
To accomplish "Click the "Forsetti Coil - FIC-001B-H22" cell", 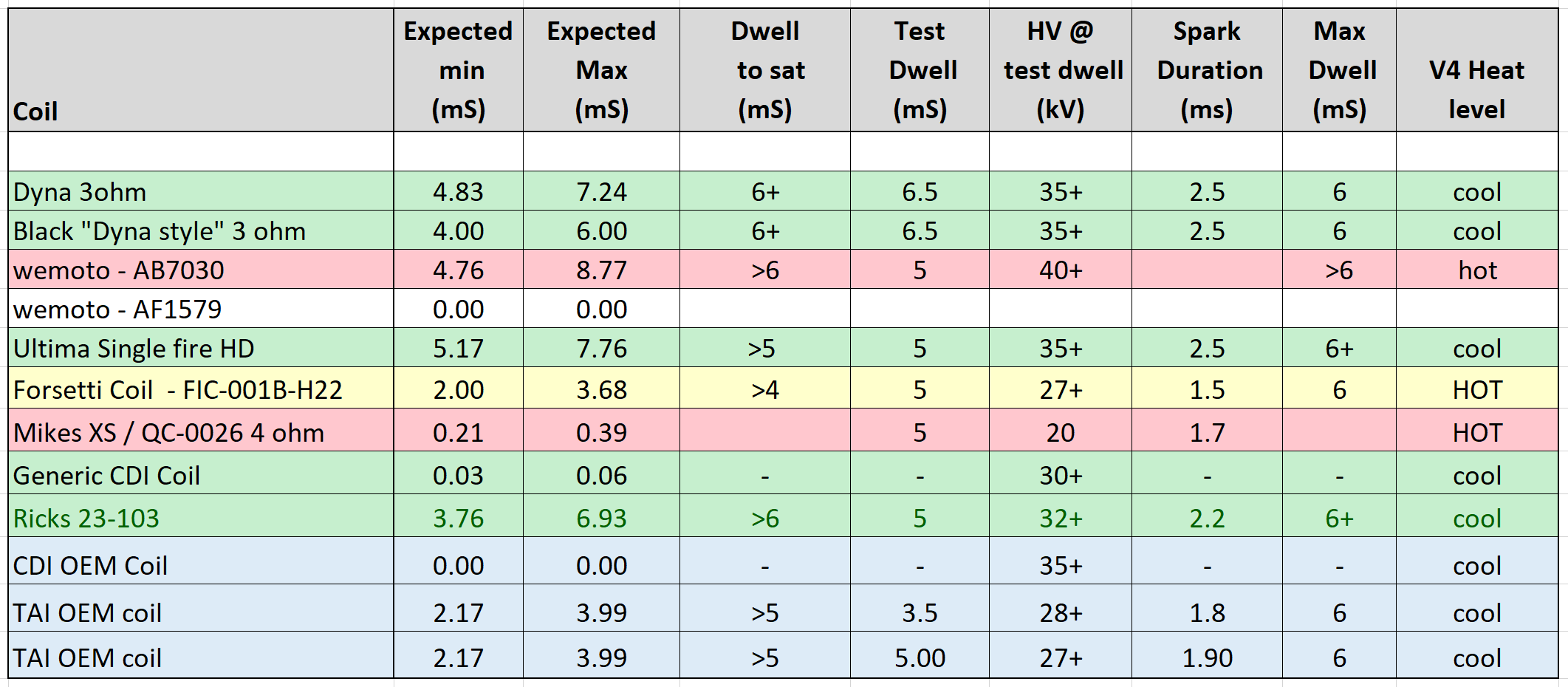I will (177, 389).
